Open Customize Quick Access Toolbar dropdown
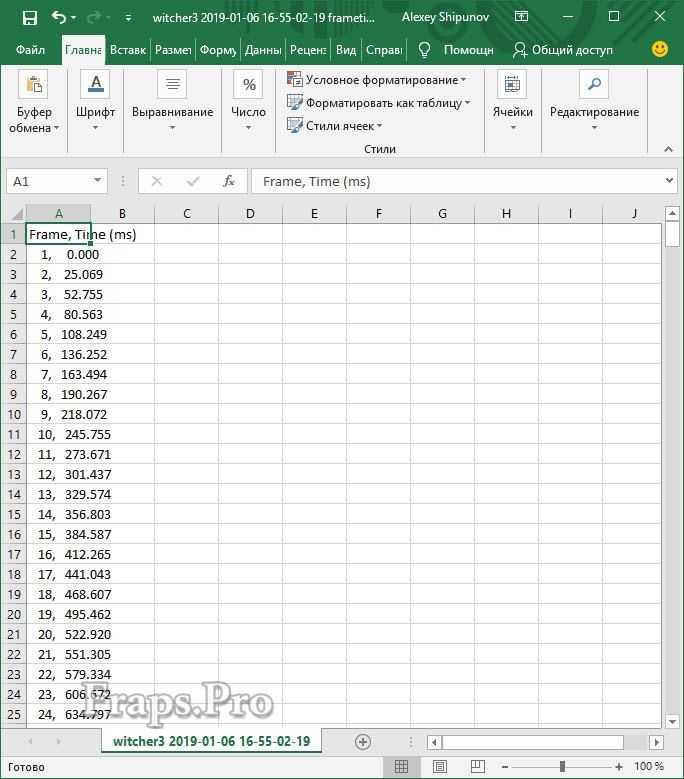Viewport: 684px width, 779px height. tap(128, 18)
